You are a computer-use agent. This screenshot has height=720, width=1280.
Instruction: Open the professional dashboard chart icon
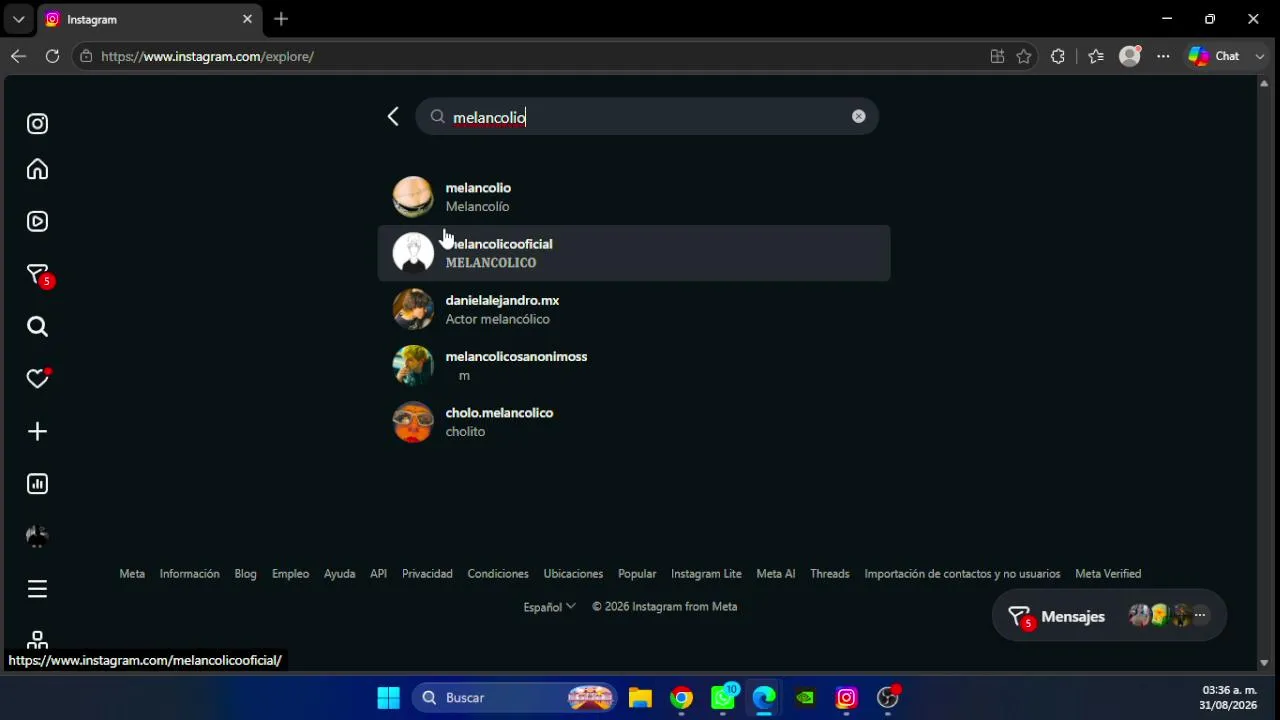point(37,484)
